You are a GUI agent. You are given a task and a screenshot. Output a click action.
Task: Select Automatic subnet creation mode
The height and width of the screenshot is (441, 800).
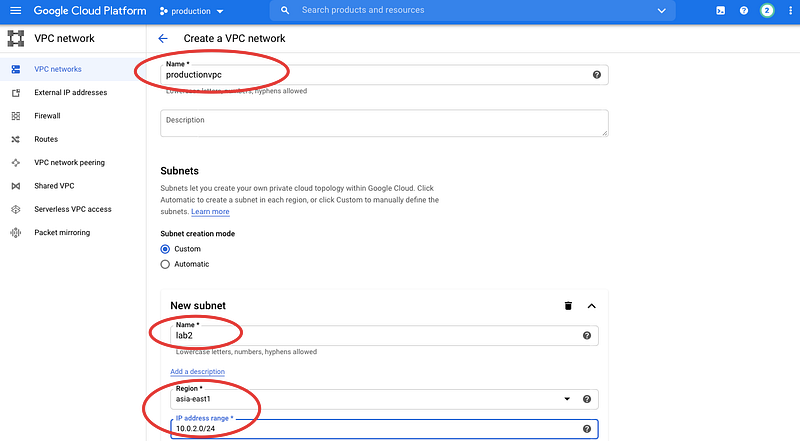pos(166,264)
